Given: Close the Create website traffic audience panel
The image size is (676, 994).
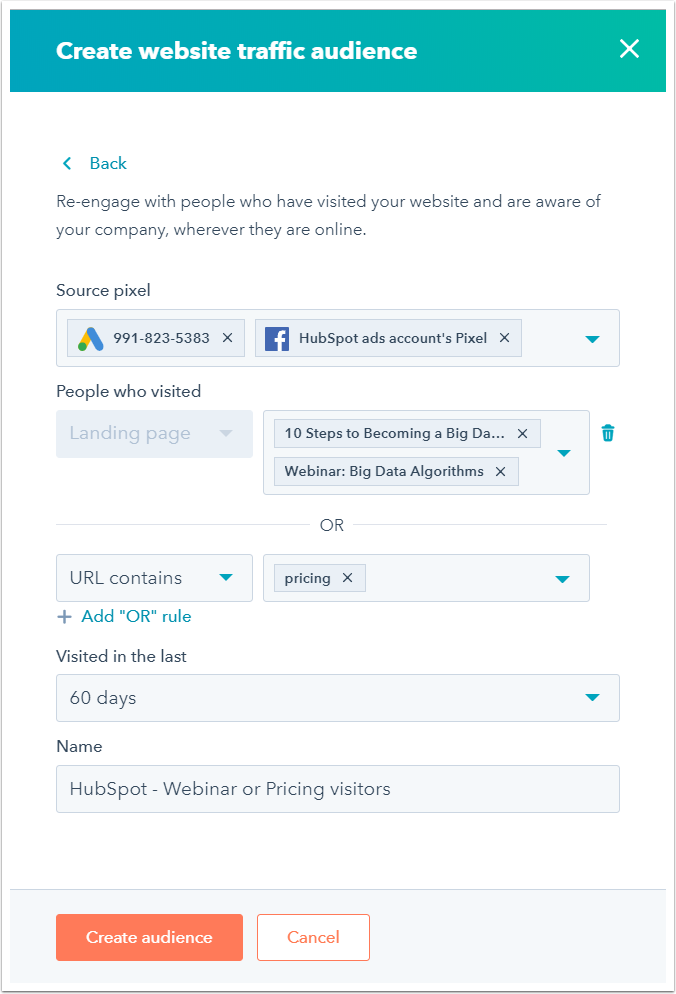Looking at the screenshot, I should tap(629, 49).
